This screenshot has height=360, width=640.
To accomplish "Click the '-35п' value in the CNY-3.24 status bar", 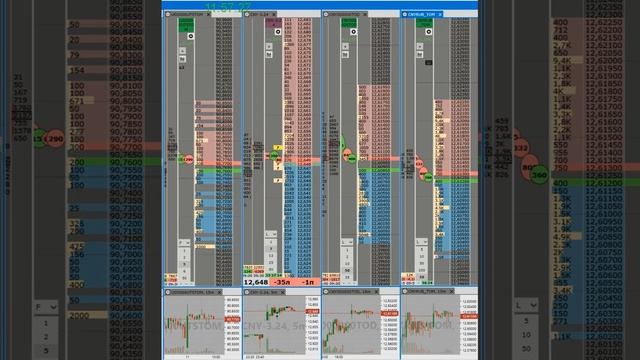I will [x=282, y=282].
